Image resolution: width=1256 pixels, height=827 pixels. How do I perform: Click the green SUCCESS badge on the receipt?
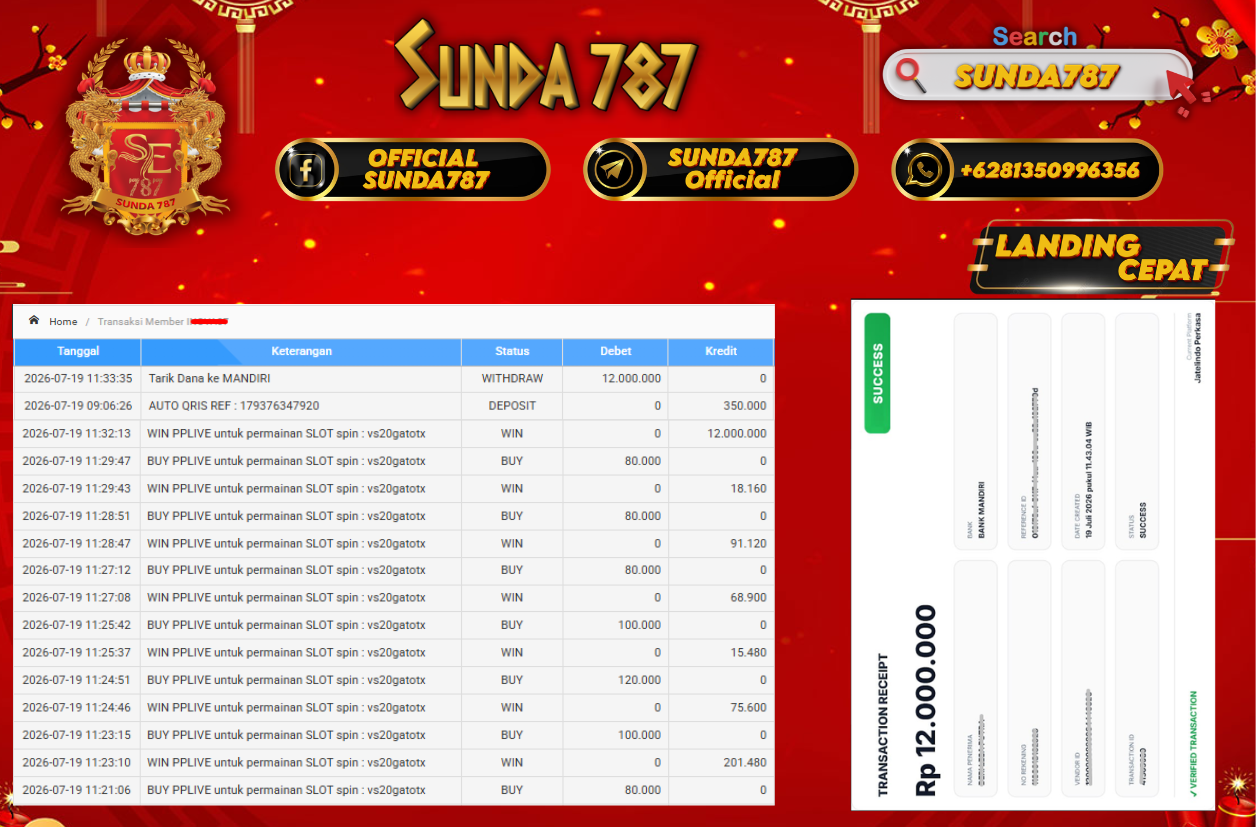877,373
